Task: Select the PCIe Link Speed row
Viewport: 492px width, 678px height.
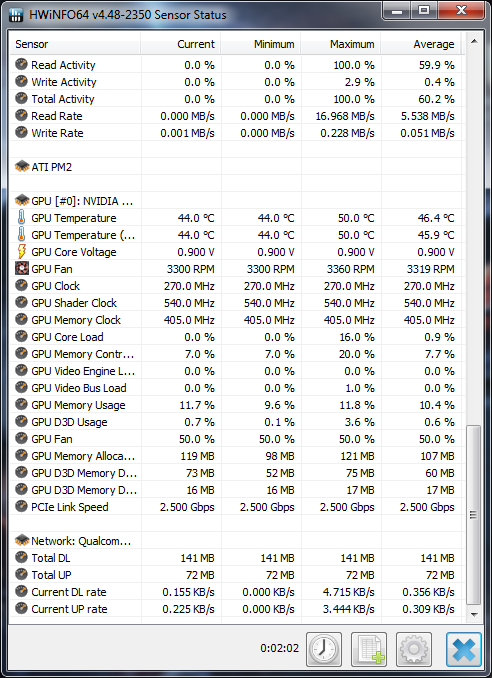Action: click(x=236, y=507)
